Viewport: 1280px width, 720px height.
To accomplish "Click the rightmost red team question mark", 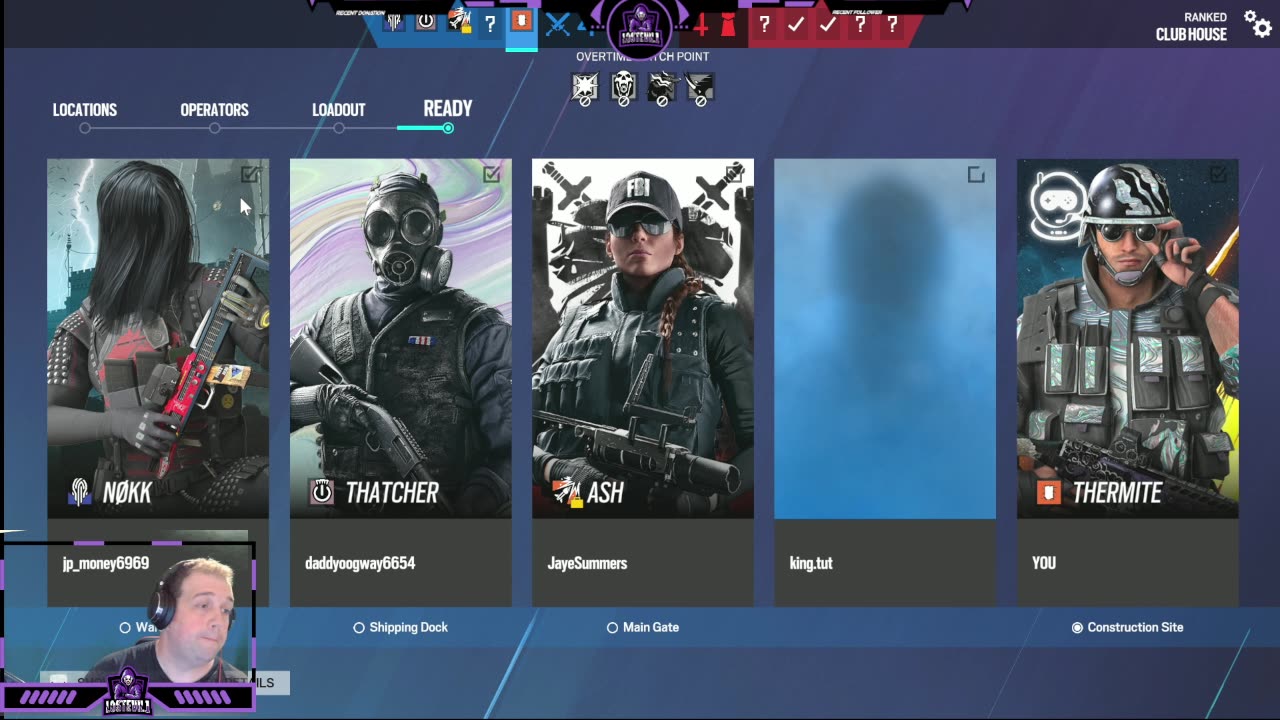I will pos(892,24).
